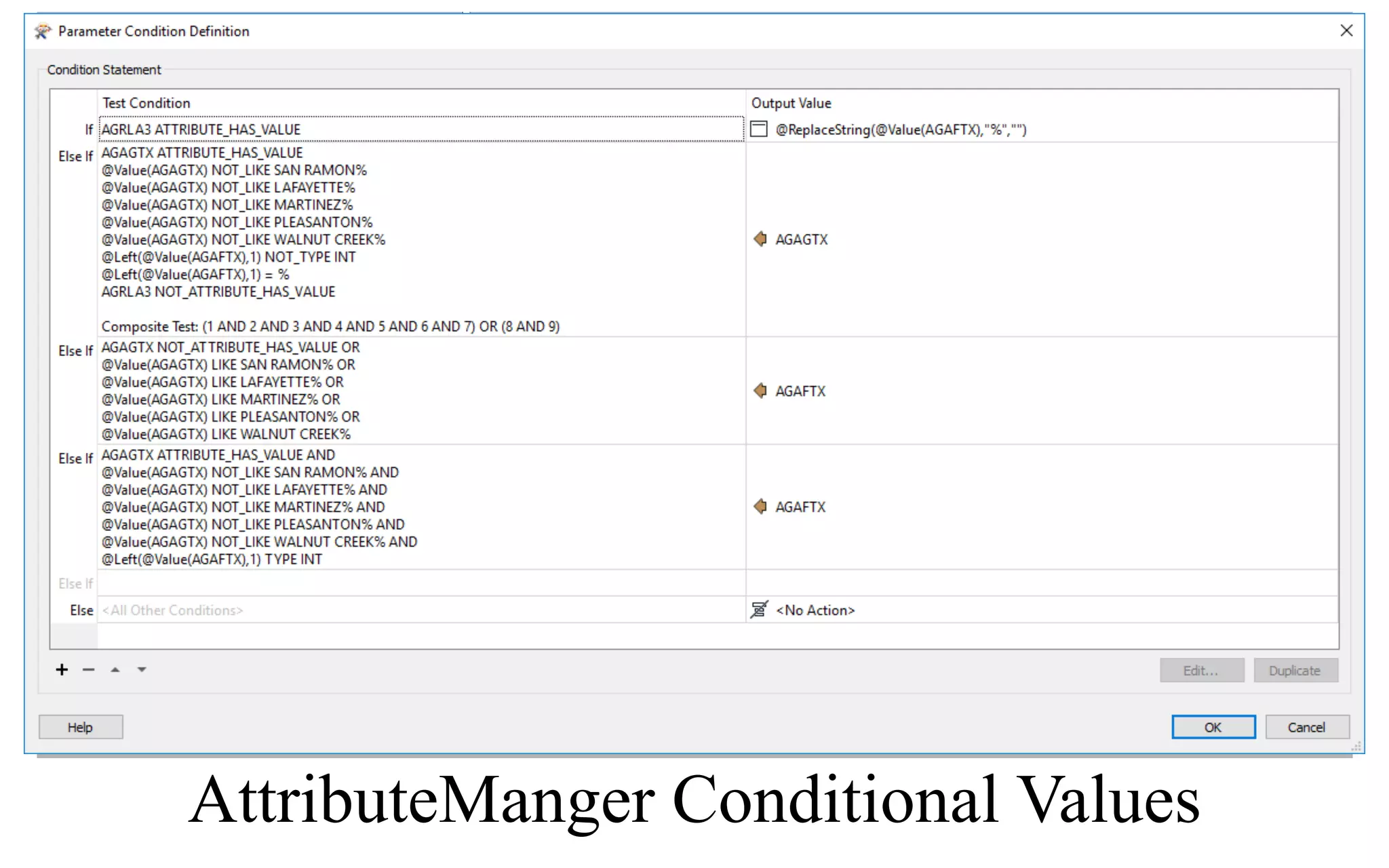
Task: Click the text editor icon beside ReplaceString output
Action: [x=759, y=129]
